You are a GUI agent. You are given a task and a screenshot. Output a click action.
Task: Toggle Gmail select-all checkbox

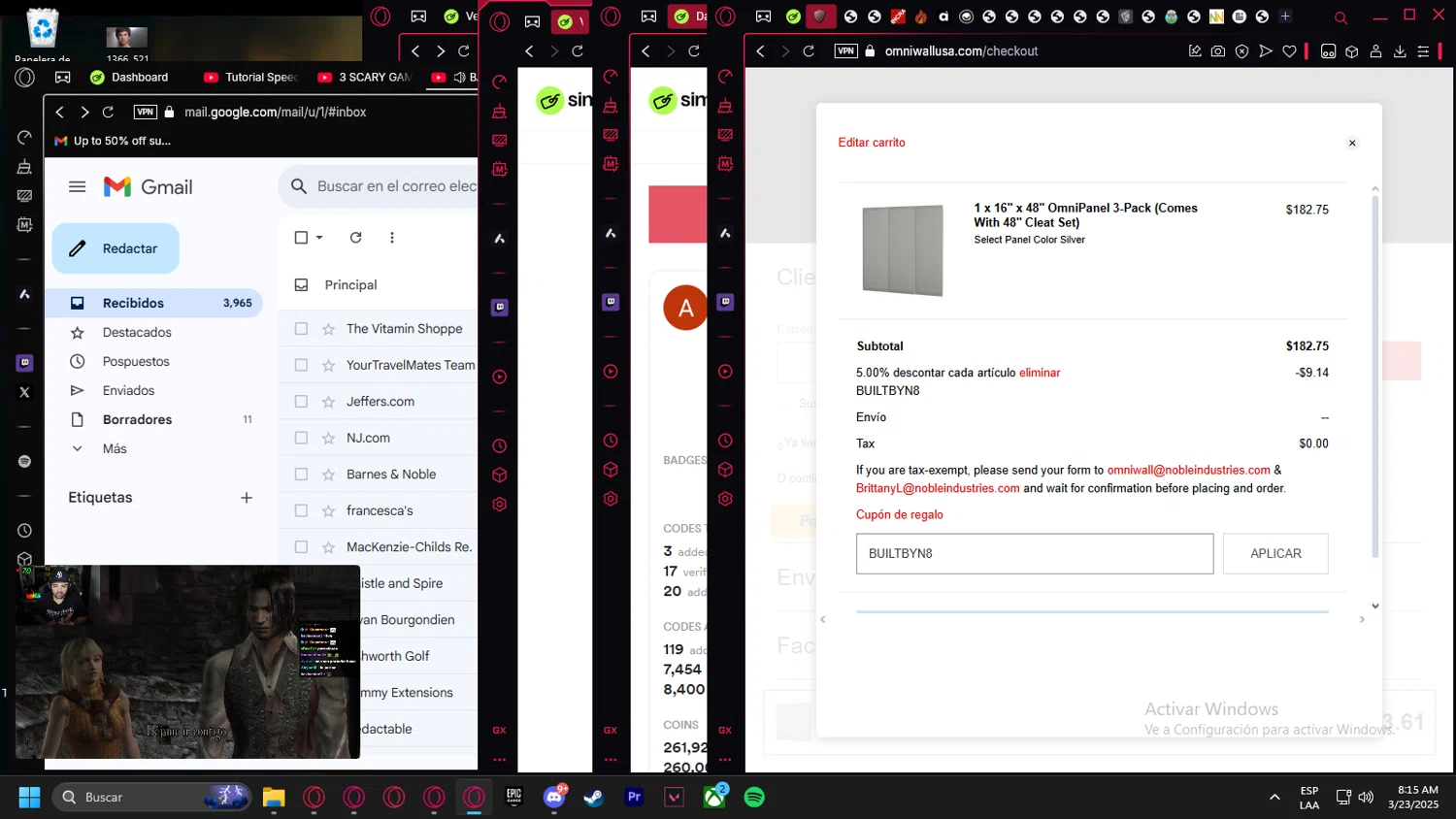[301, 238]
